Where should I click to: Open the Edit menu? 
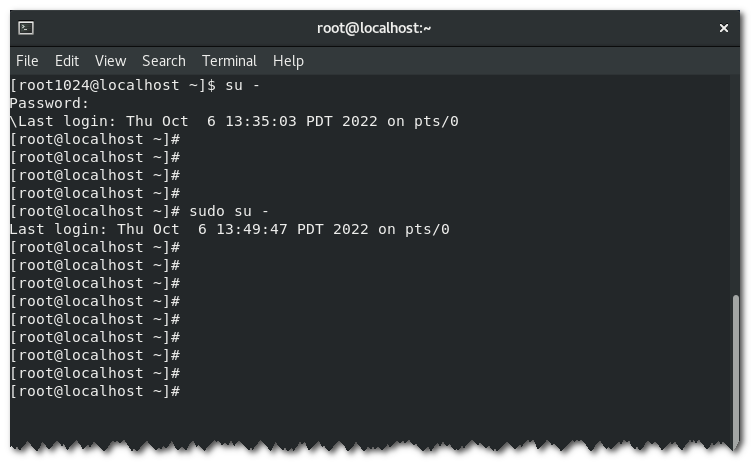[x=67, y=61]
